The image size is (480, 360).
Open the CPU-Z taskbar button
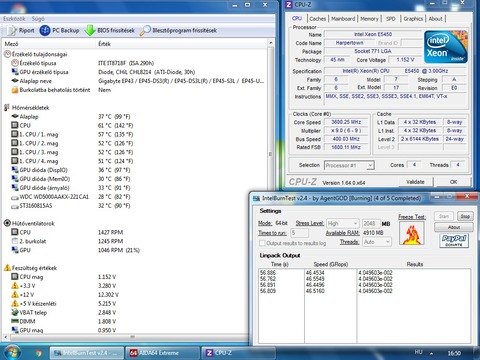pos(238,353)
